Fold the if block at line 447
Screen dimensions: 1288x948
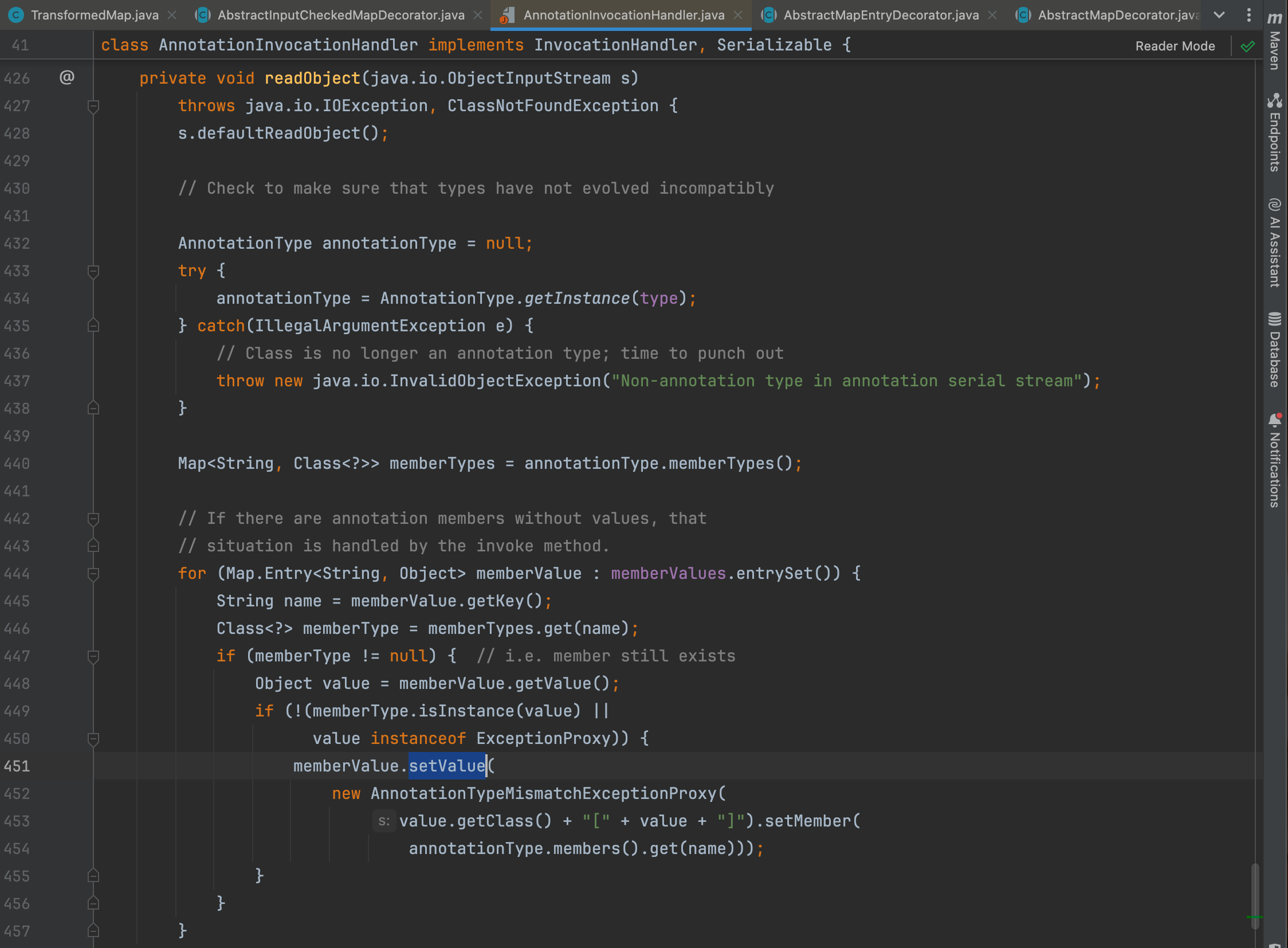tap(93, 656)
